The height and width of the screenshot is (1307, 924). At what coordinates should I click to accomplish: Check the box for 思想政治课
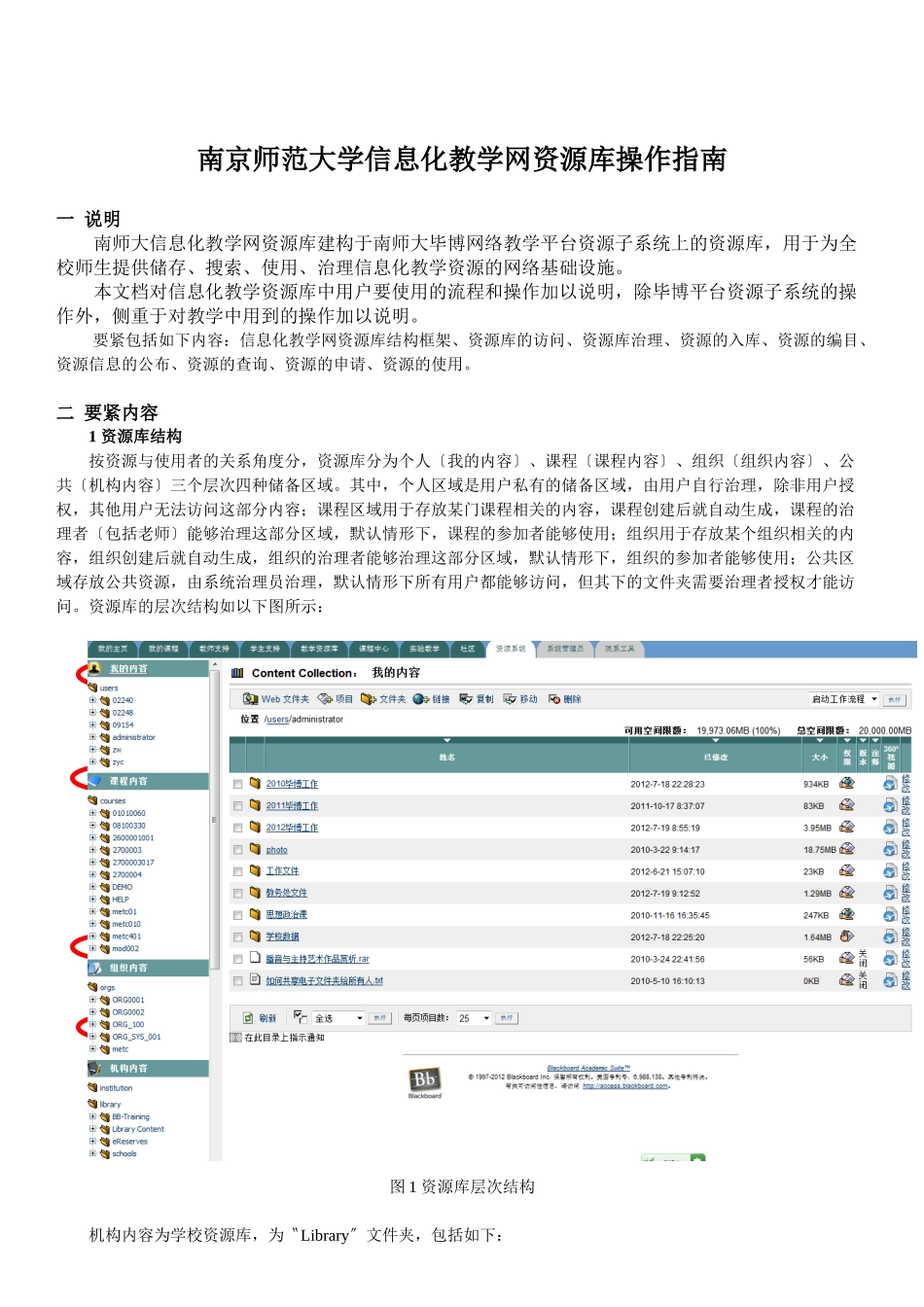point(237,915)
